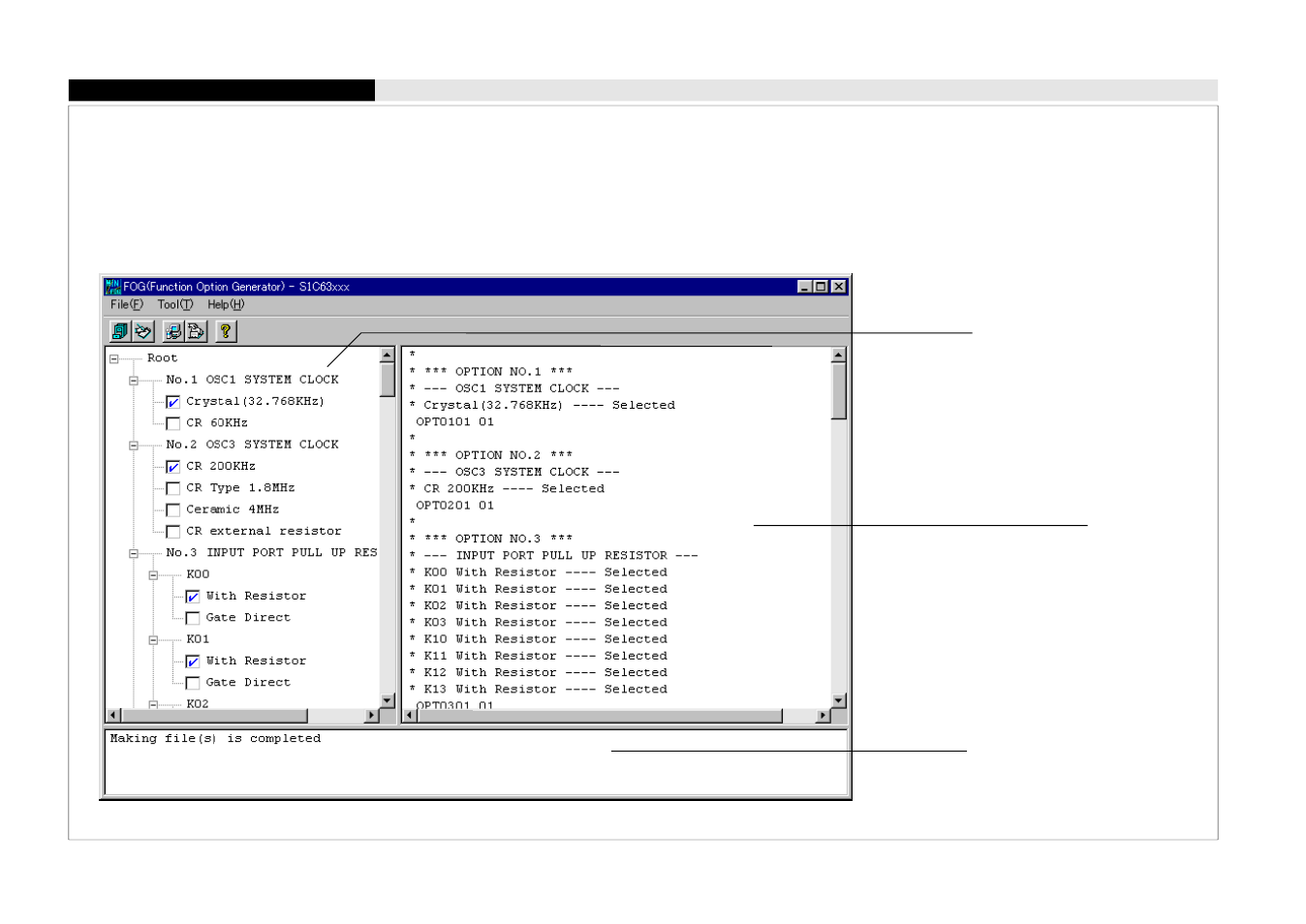The image size is (1306, 924).
Task: Collapse the K01 tree node
Action: (153, 640)
